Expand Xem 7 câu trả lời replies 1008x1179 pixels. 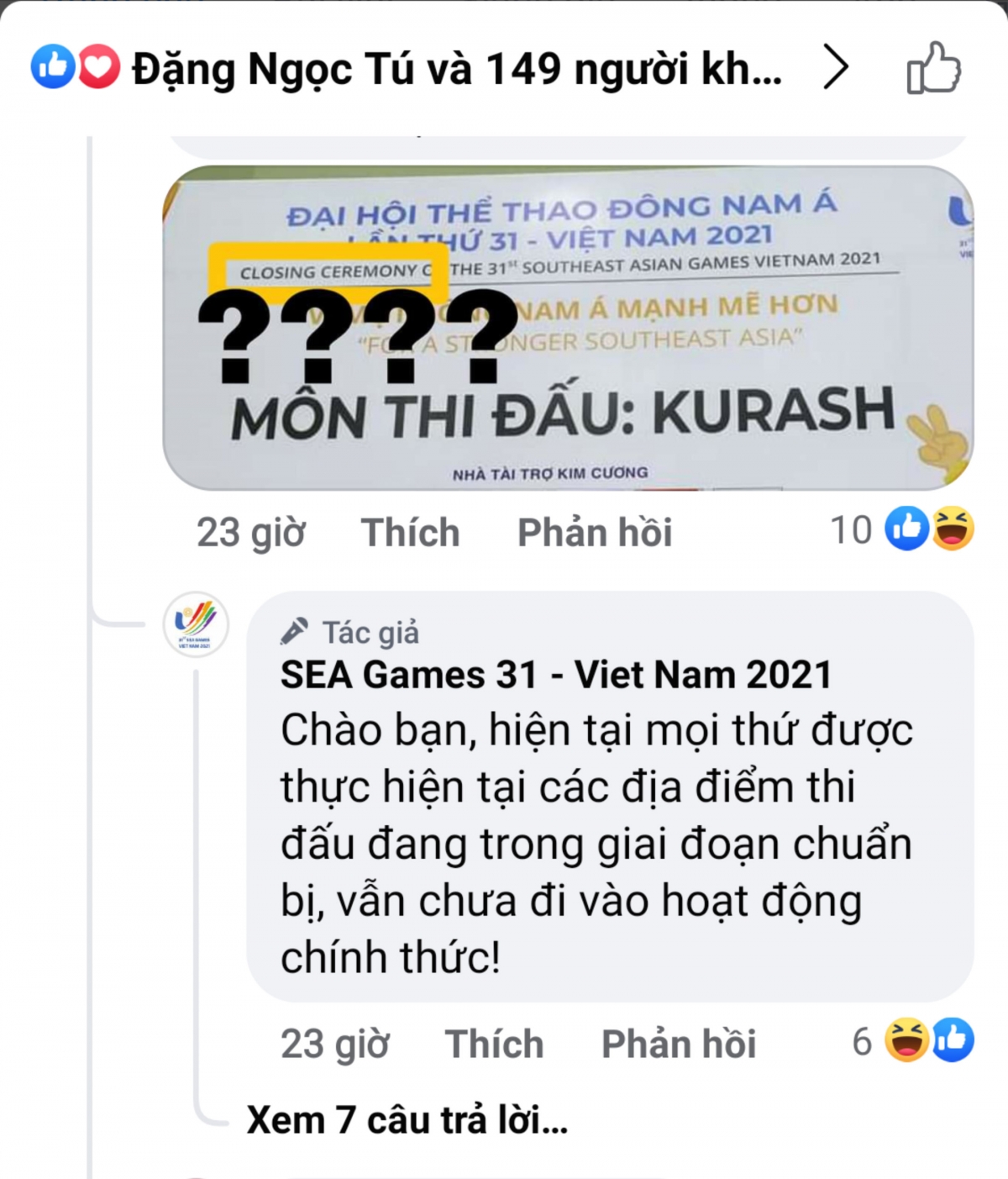[x=407, y=1120]
